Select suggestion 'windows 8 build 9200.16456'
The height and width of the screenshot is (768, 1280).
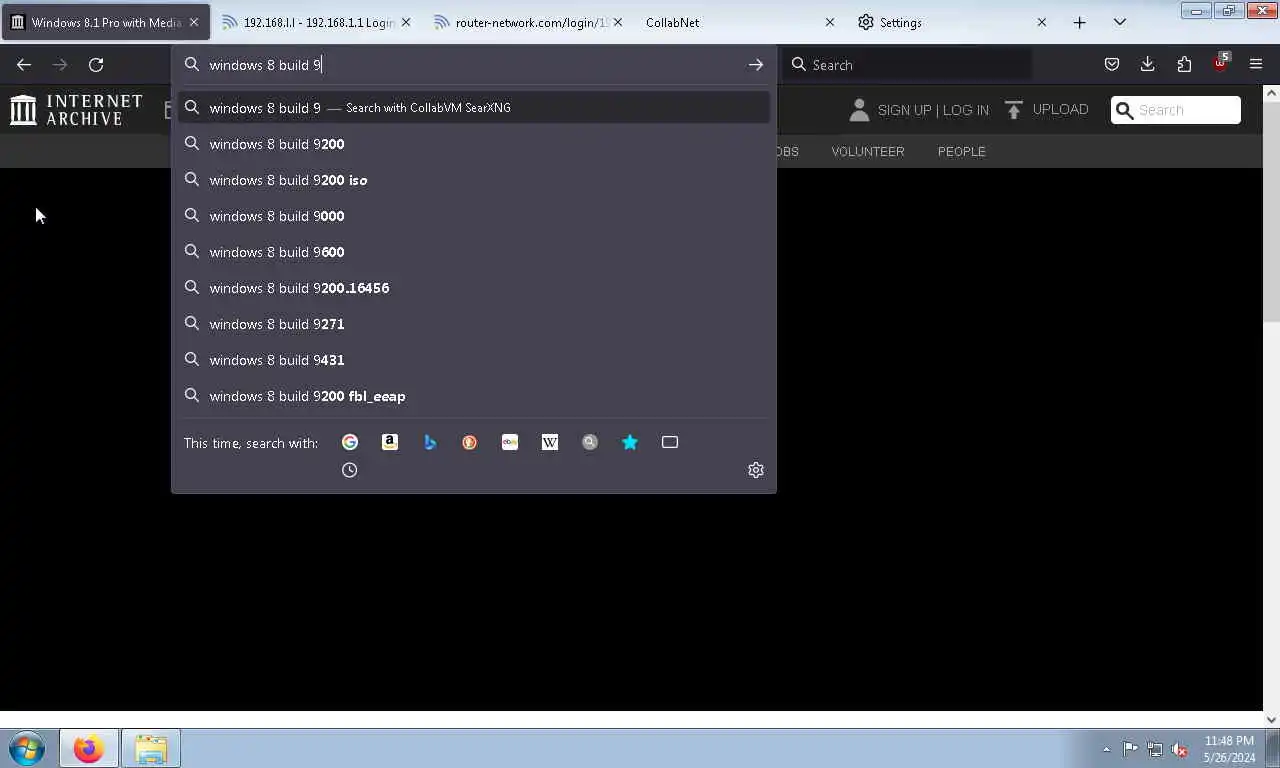click(x=474, y=288)
